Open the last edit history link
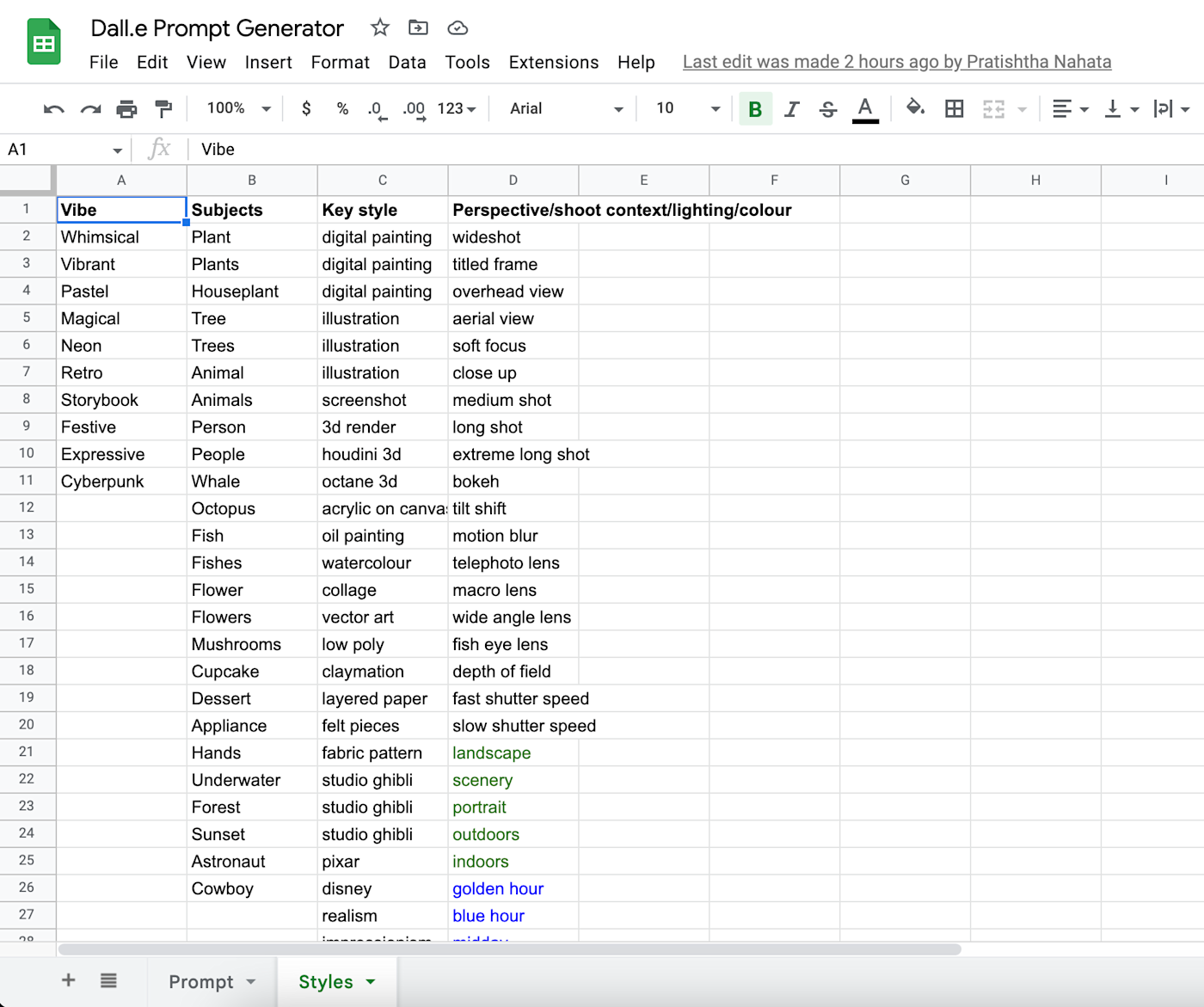The image size is (1204, 1007). [897, 62]
